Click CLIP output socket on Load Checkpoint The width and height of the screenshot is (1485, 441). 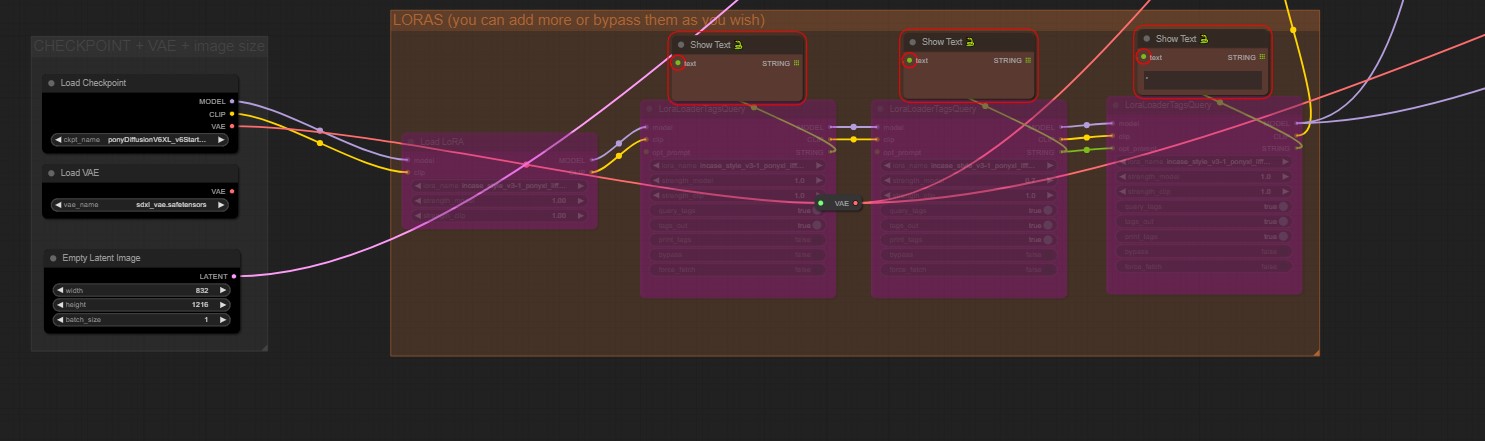[x=232, y=114]
